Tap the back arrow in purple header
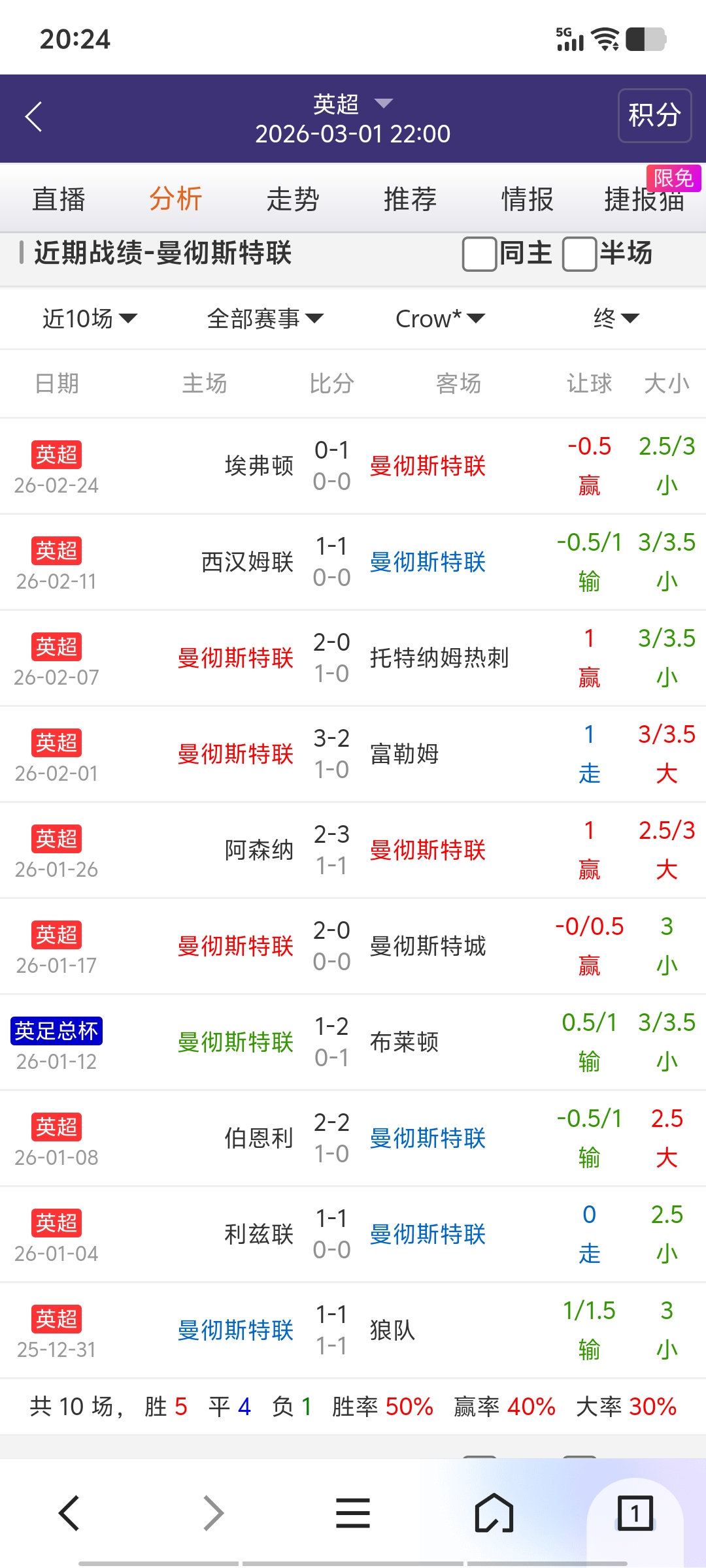 click(x=34, y=117)
